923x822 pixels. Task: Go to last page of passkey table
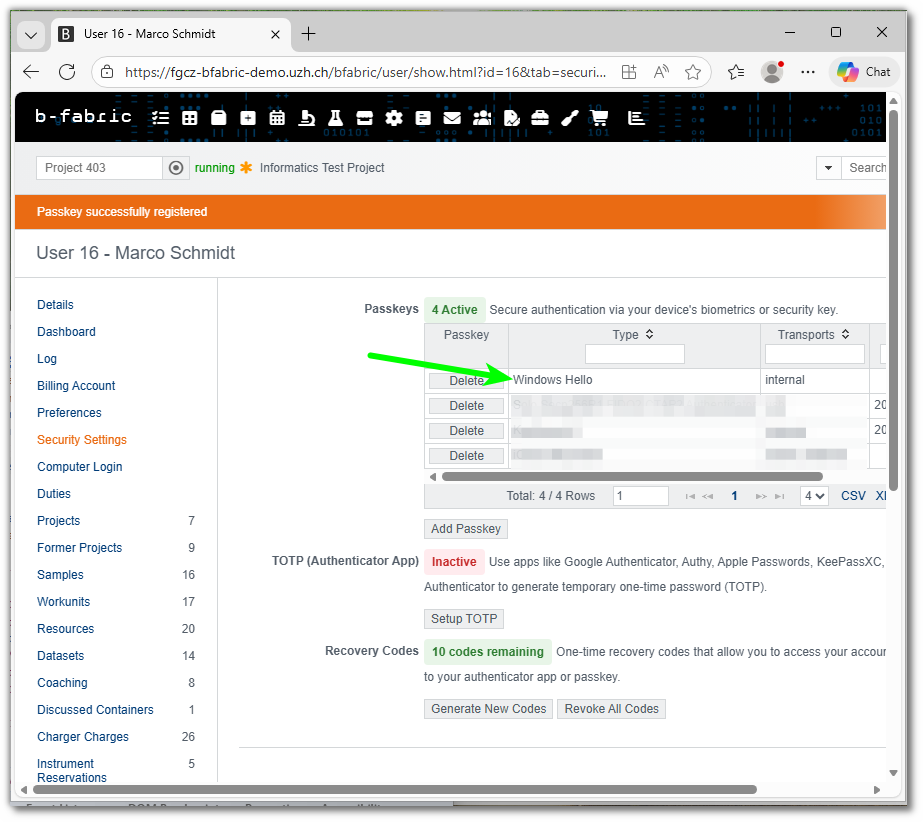[x=779, y=496]
